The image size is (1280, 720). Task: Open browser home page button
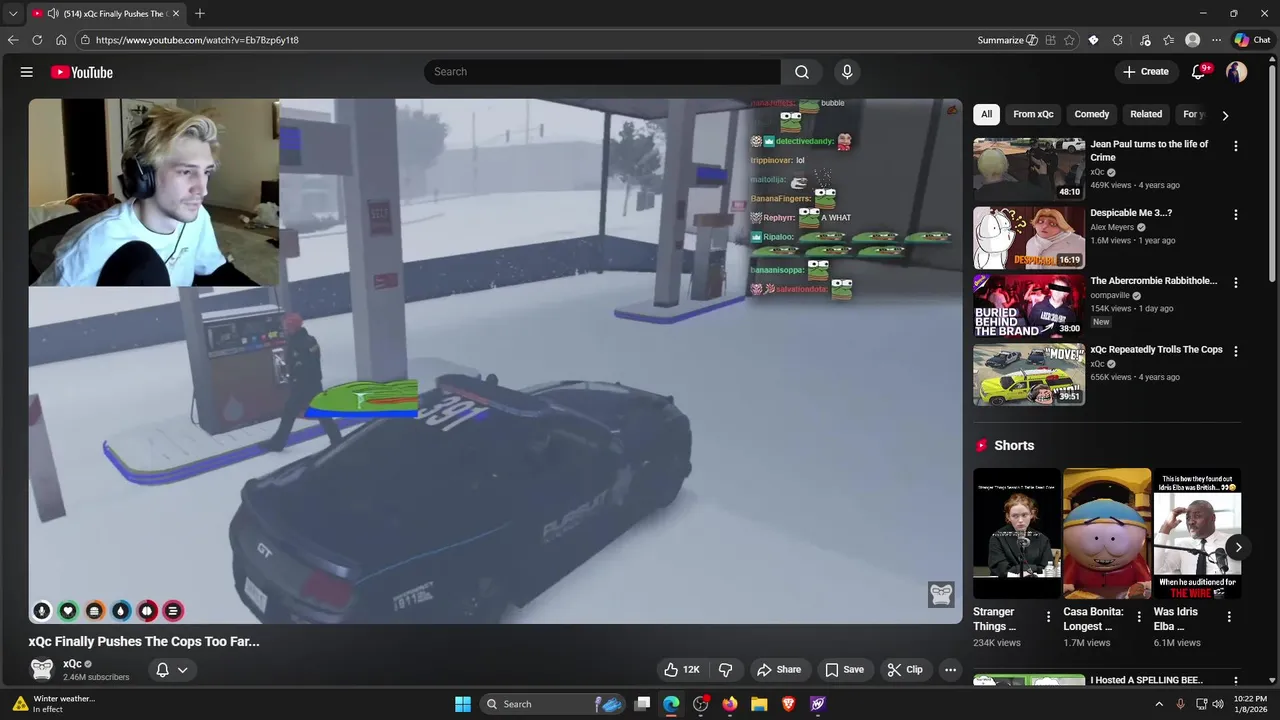coord(61,40)
